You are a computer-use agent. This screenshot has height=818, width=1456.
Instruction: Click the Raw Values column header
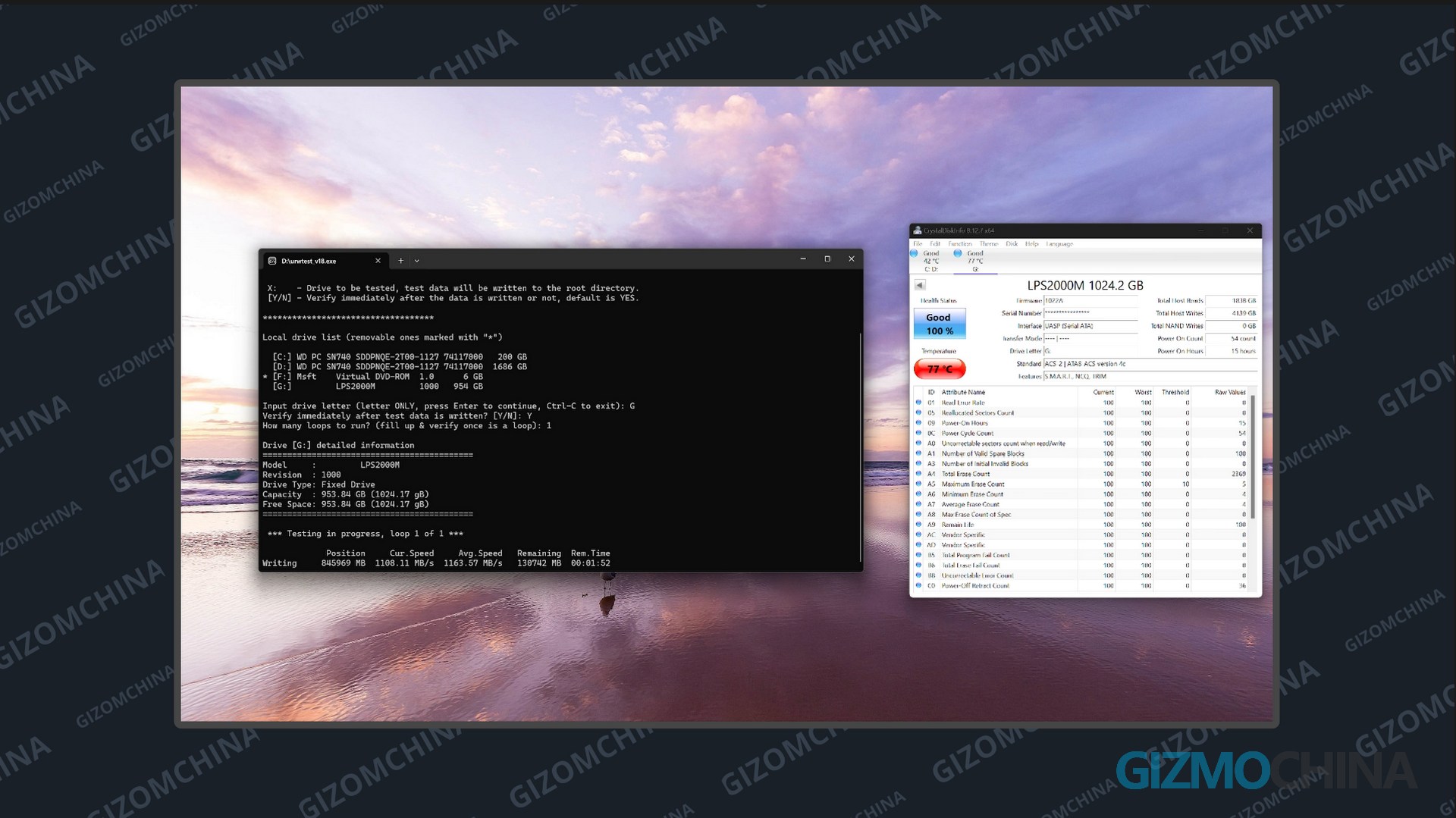click(x=1230, y=393)
